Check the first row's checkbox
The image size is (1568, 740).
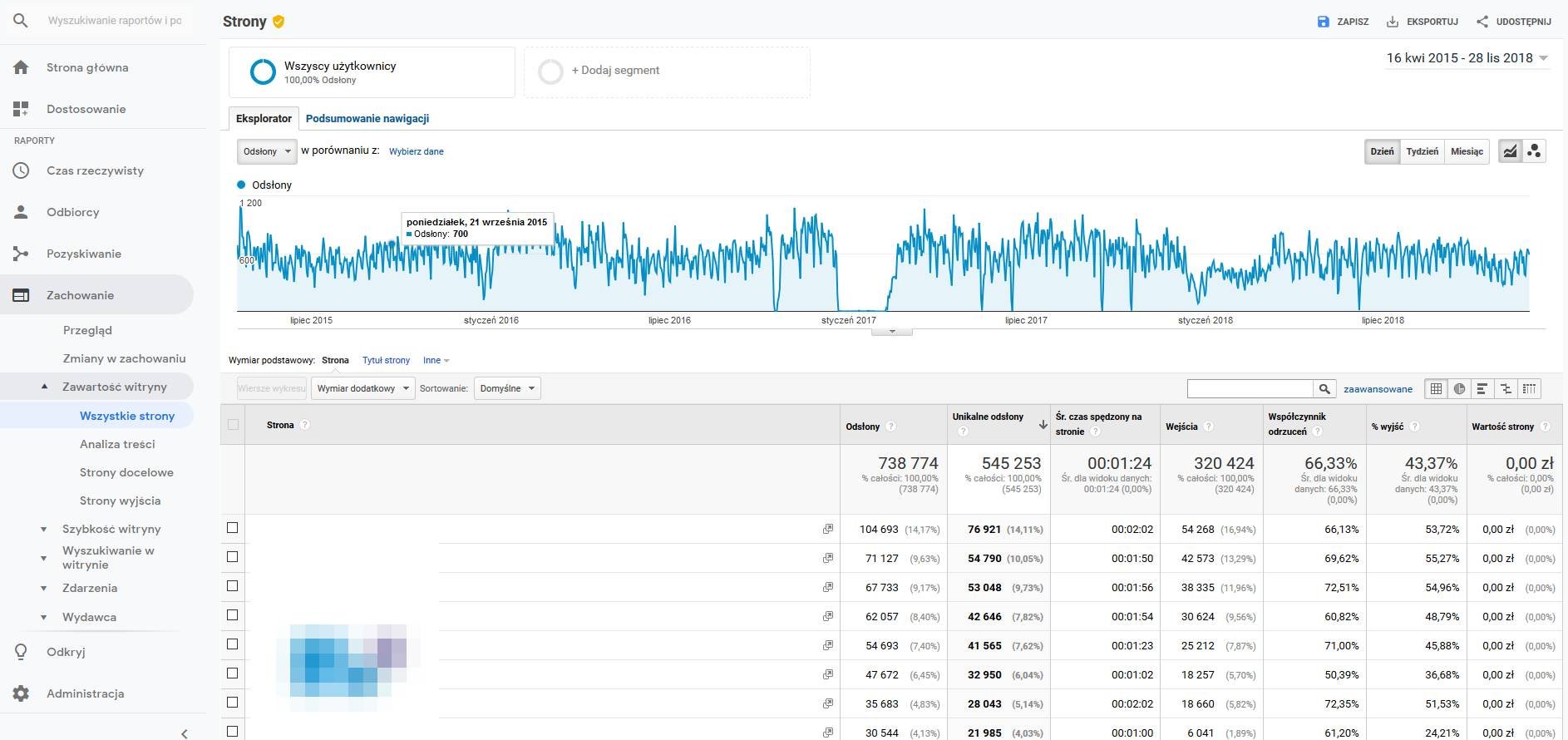coord(233,528)
